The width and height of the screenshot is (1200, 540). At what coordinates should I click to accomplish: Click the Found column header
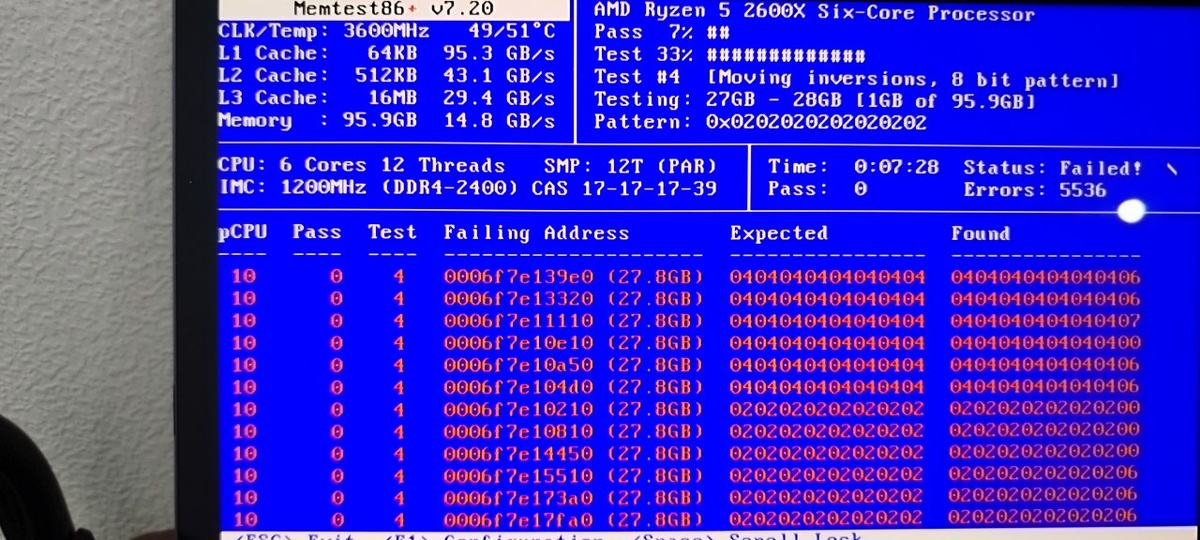[981, 233]
